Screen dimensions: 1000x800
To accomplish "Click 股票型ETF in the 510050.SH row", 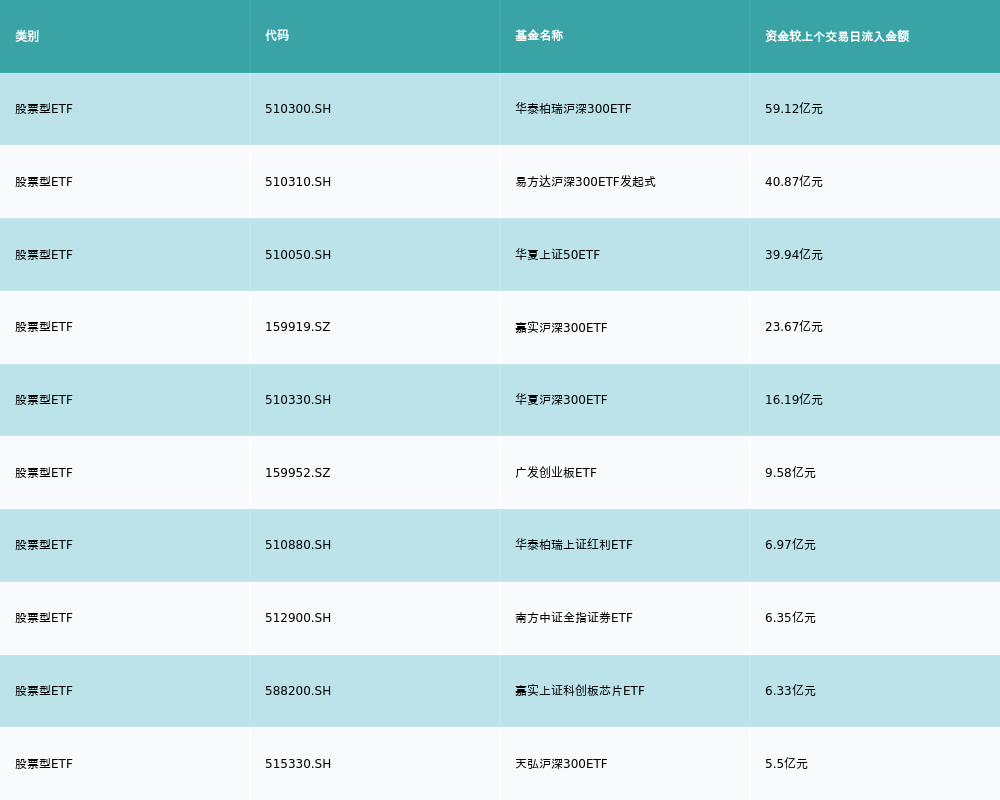I will [x=44, y=255].
